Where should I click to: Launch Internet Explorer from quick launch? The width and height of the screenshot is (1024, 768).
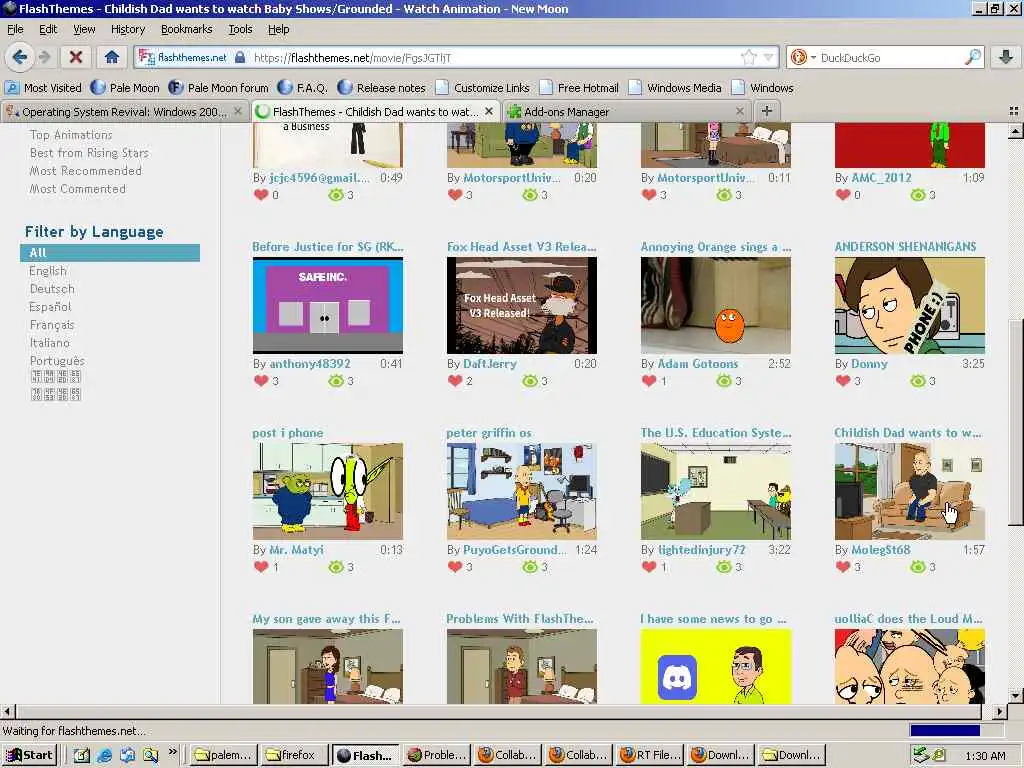click(104, 755)
